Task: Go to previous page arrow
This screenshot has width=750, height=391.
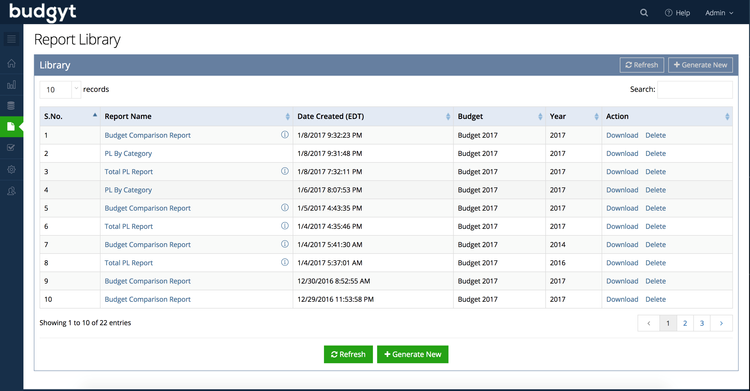Action: (x=649, y=323)
